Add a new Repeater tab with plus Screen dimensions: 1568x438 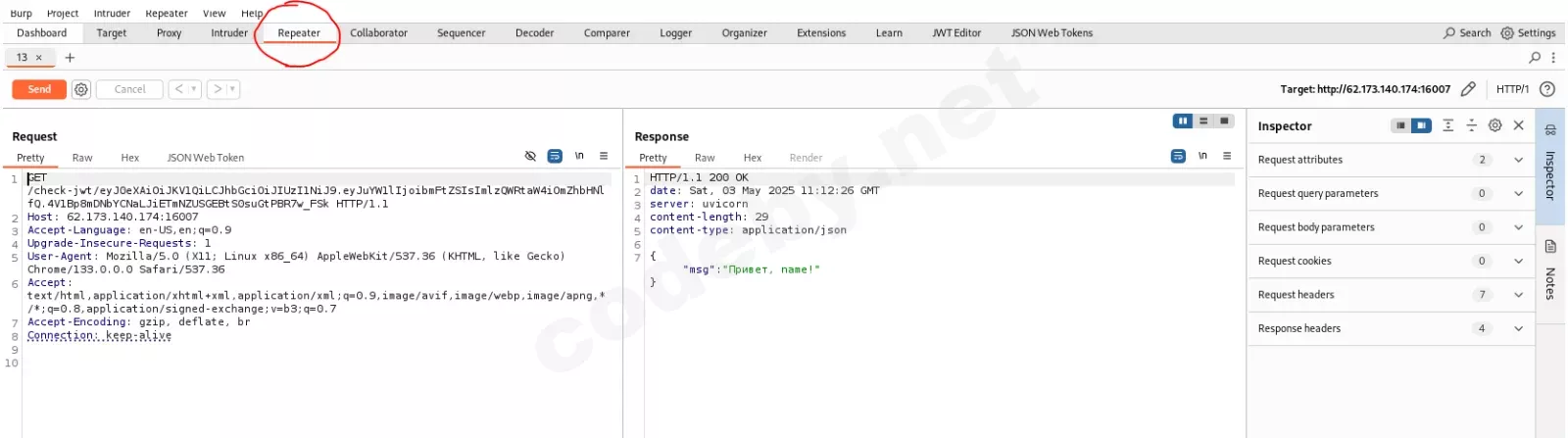point(70,57)
